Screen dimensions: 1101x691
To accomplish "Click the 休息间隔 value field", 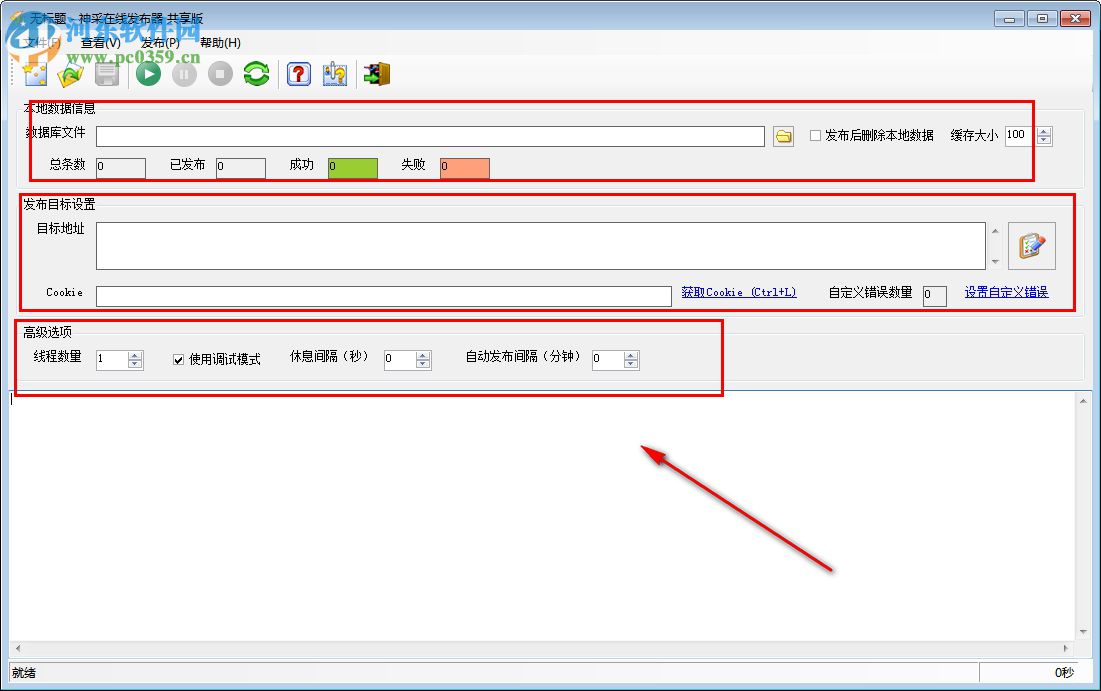I will pyautogui.click(x=400, y=360).
